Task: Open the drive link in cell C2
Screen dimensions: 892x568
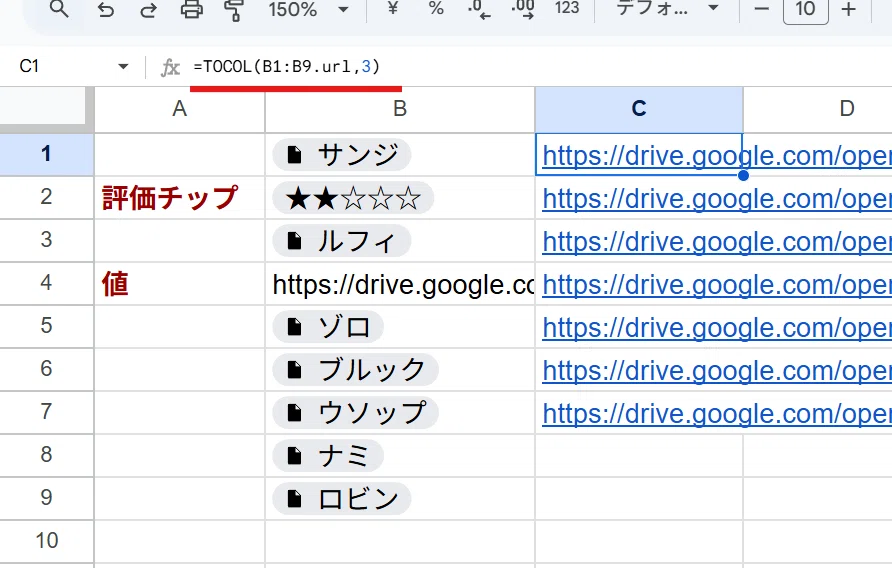Action: (x=717, y=199)
